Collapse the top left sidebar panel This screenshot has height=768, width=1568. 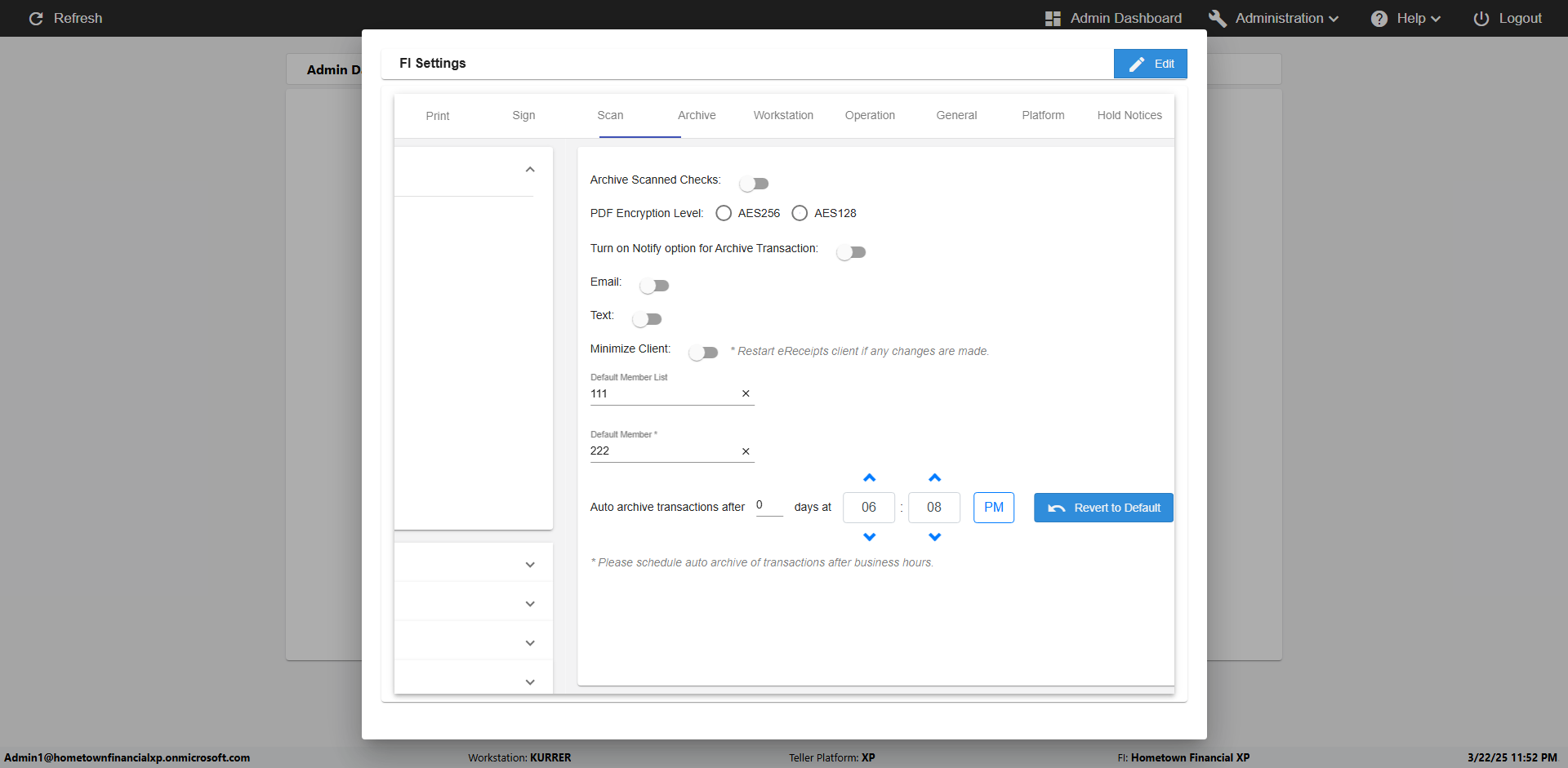(530, 170)
